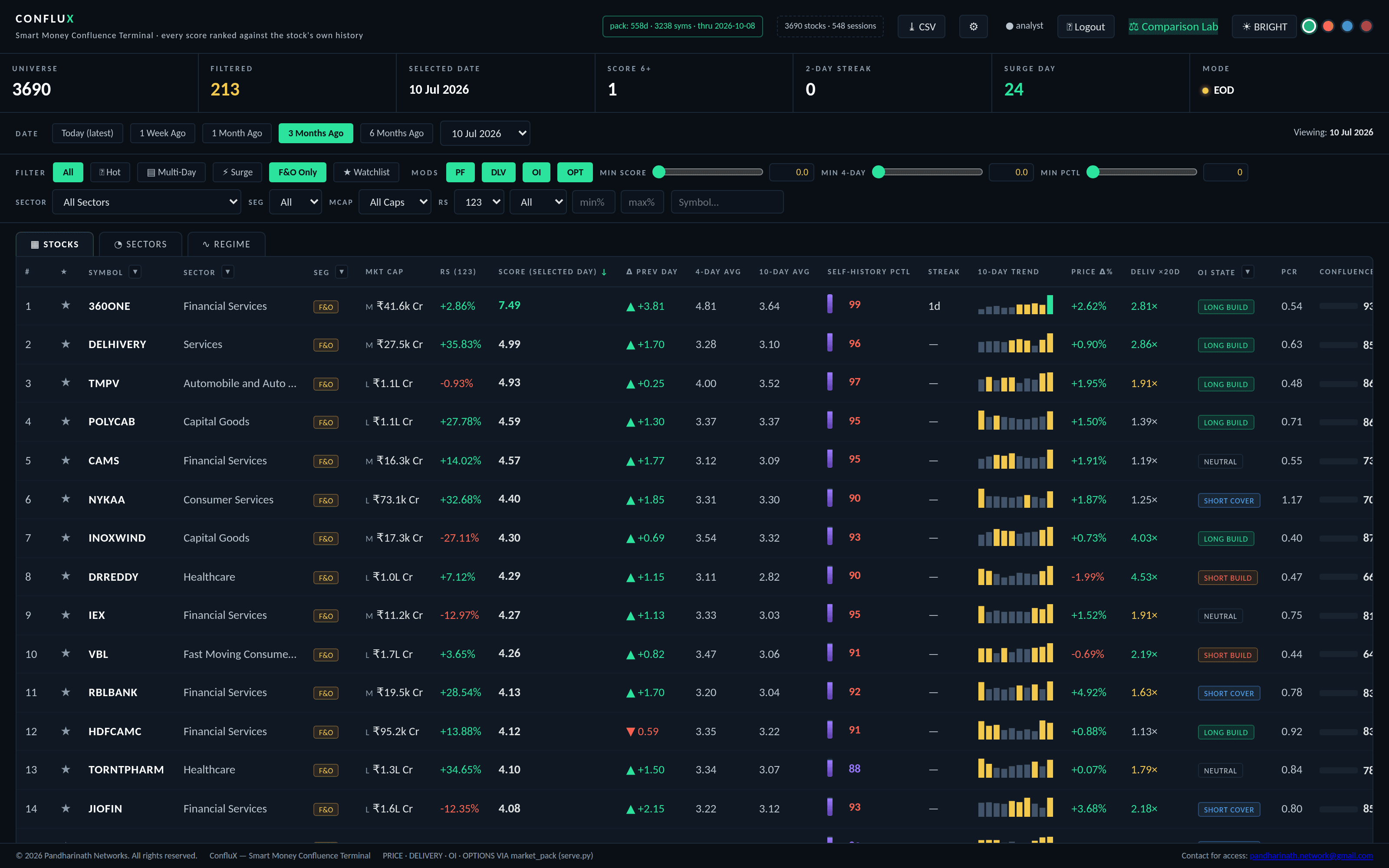
Task: Open the settings gear icon
Action: [973, 26]
